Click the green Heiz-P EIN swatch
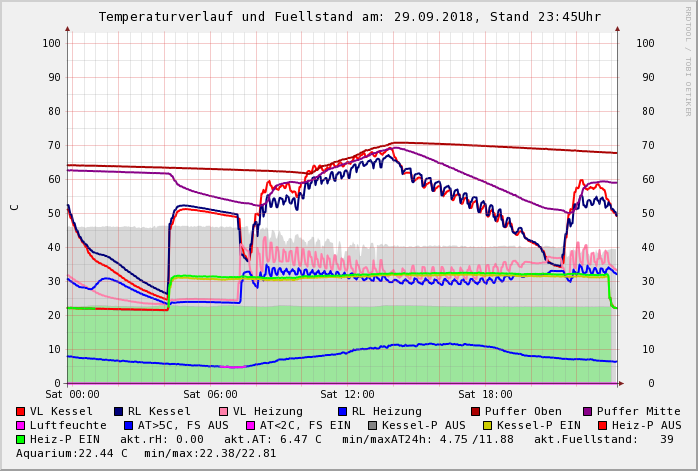Screen dimensions: 698x471 (21, 439)
